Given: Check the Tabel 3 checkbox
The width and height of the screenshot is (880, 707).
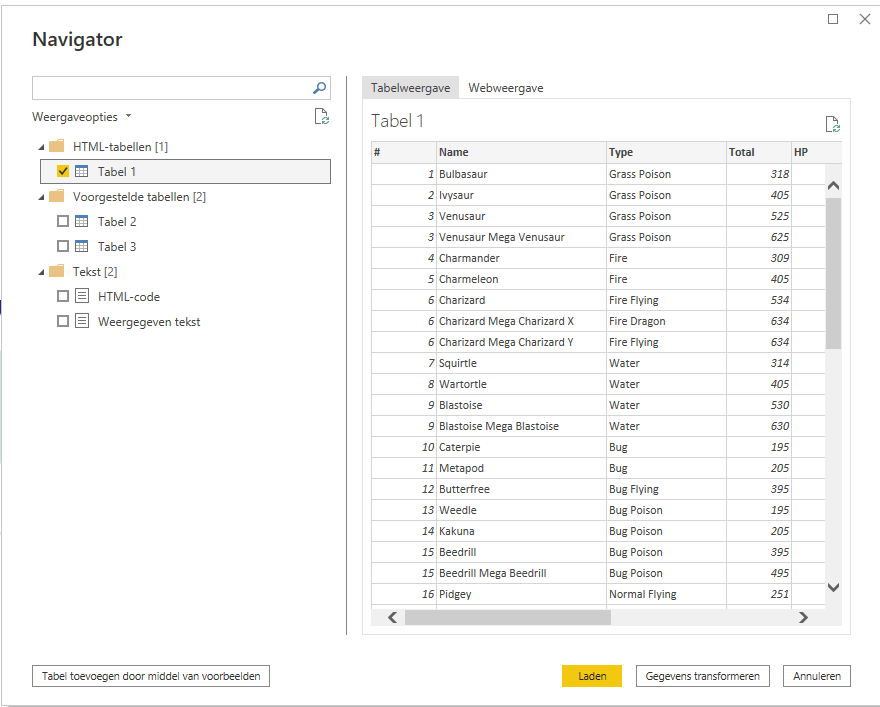Looking at the screenshot, I should [x=63, y=246].
